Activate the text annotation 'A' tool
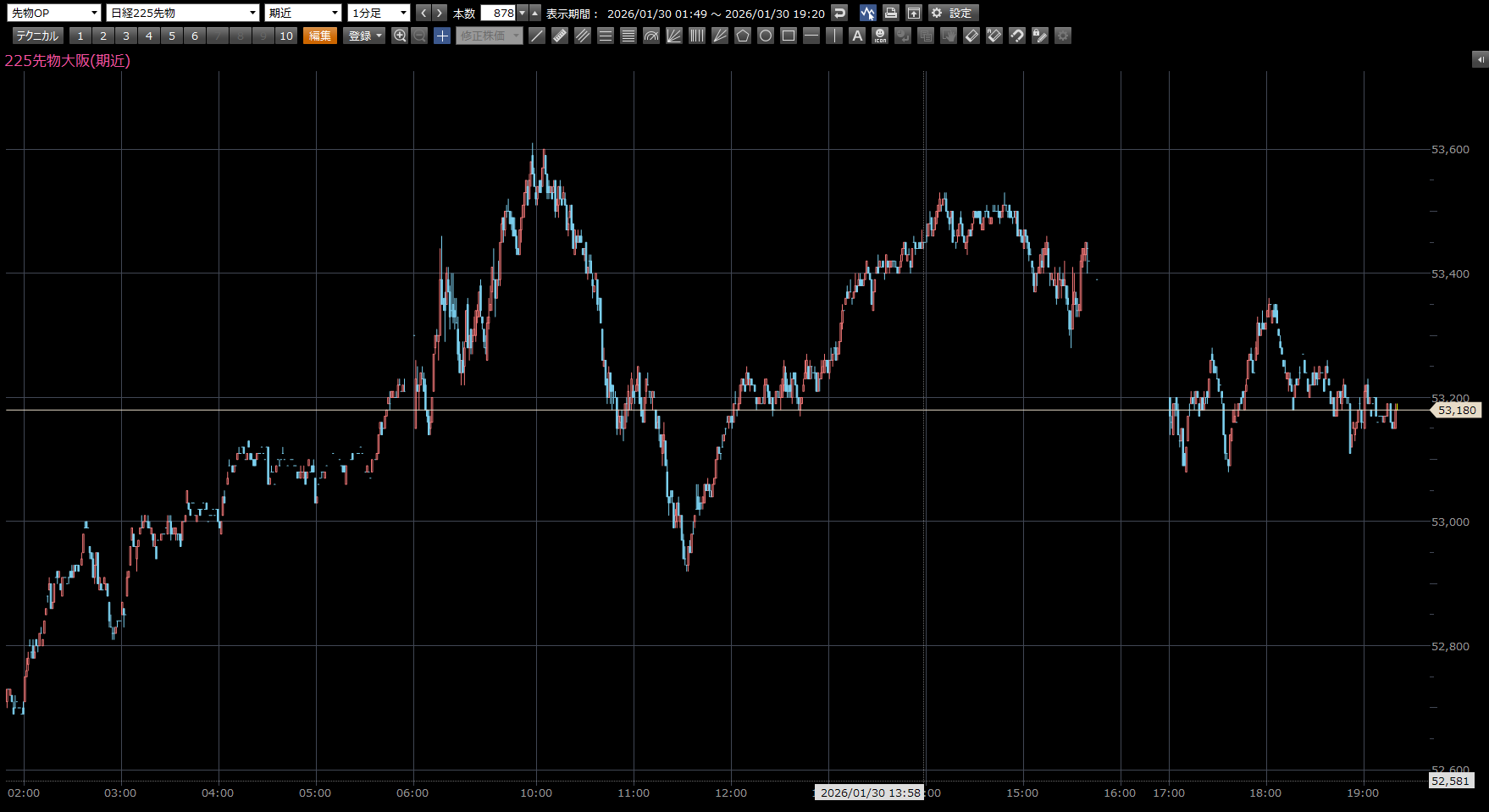 pyautogui.click(x=857, y=36)
